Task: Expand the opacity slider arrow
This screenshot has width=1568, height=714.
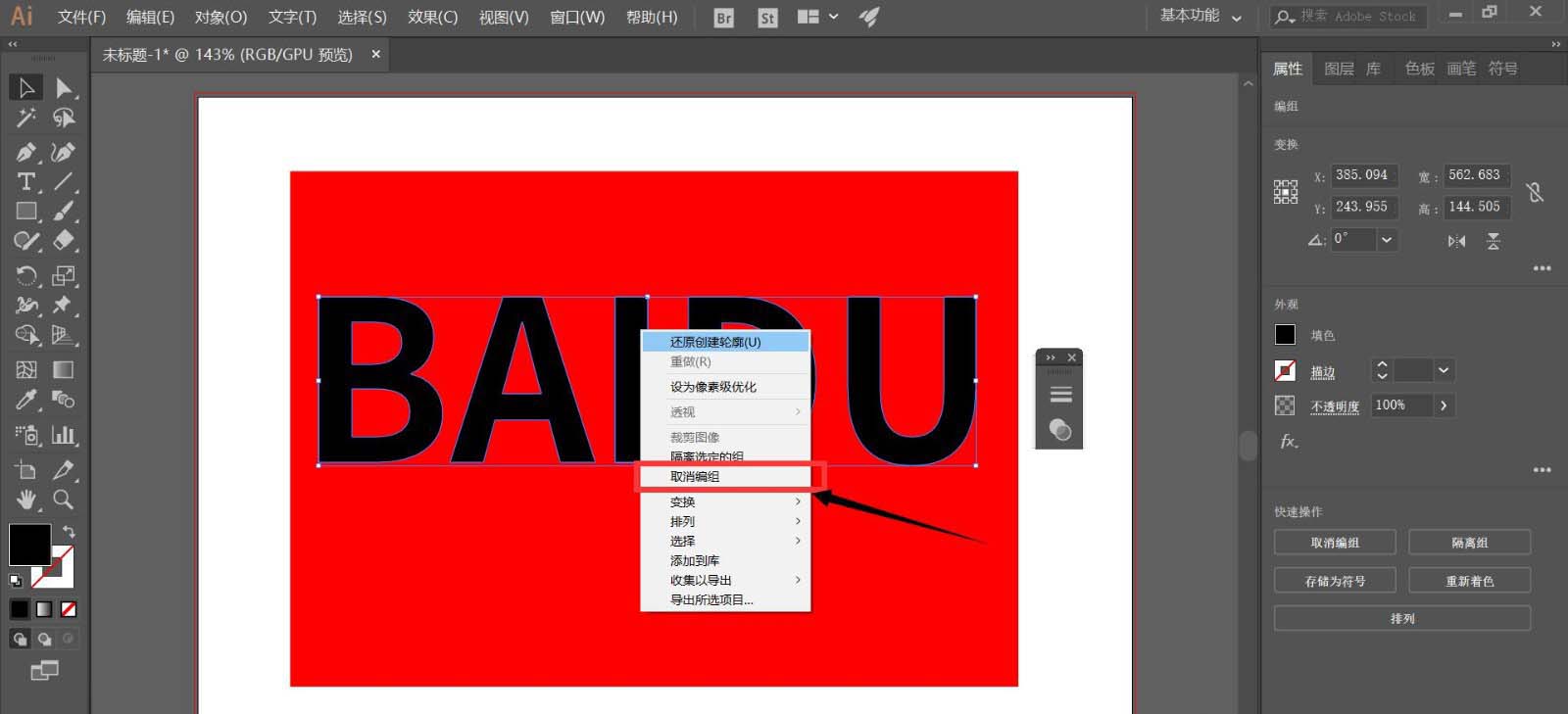Action: point(1444,405)
